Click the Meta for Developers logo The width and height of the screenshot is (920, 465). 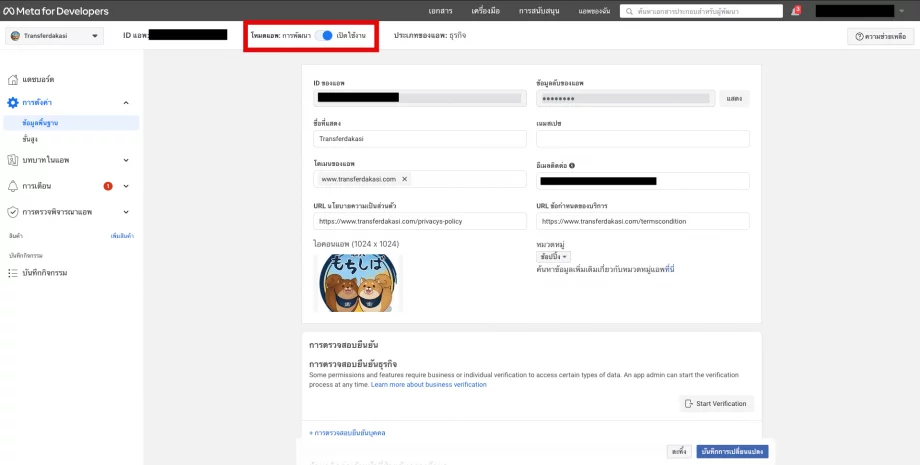(56, 11)
